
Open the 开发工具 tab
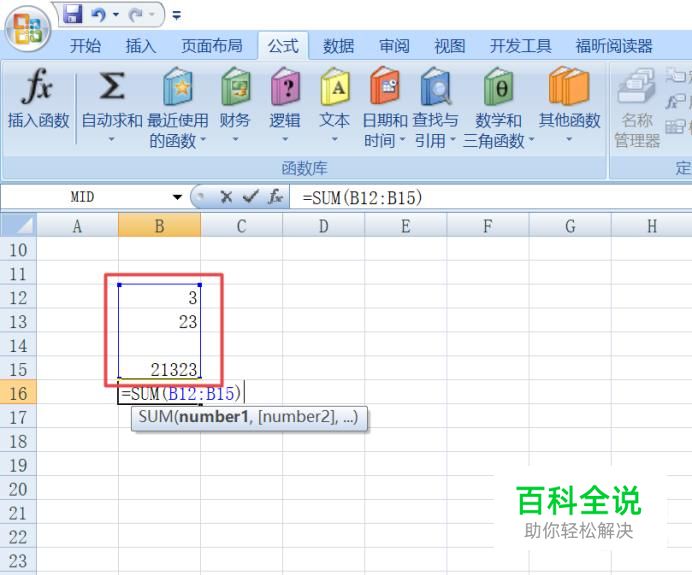pyautogui.click(x=520, y=46)
